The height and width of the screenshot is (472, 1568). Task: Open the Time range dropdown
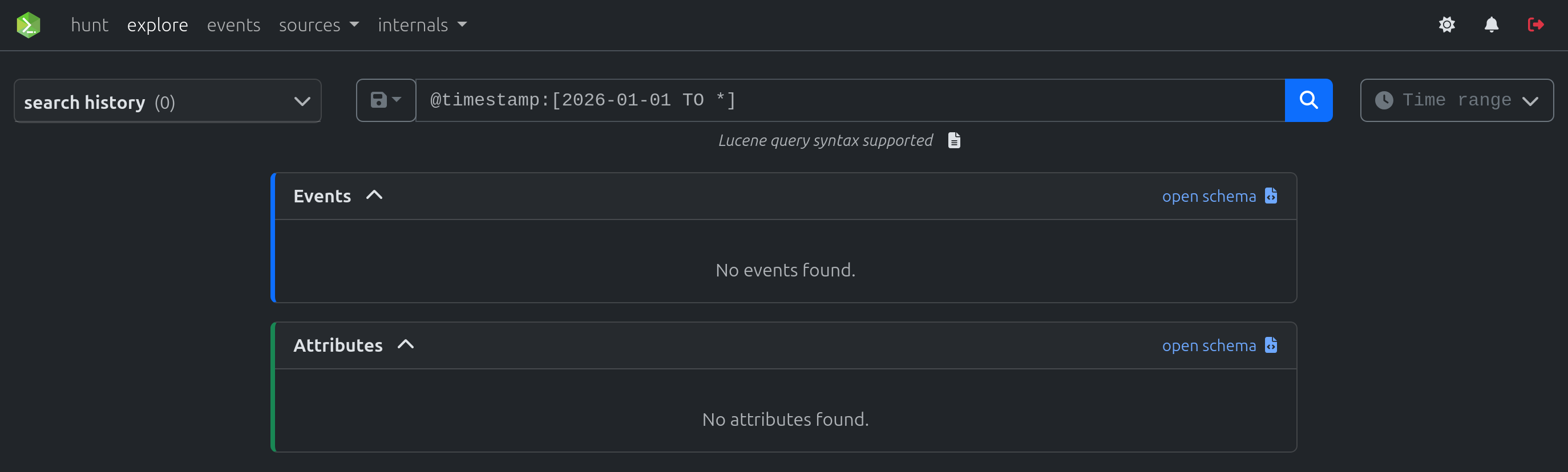point(1456,100)
